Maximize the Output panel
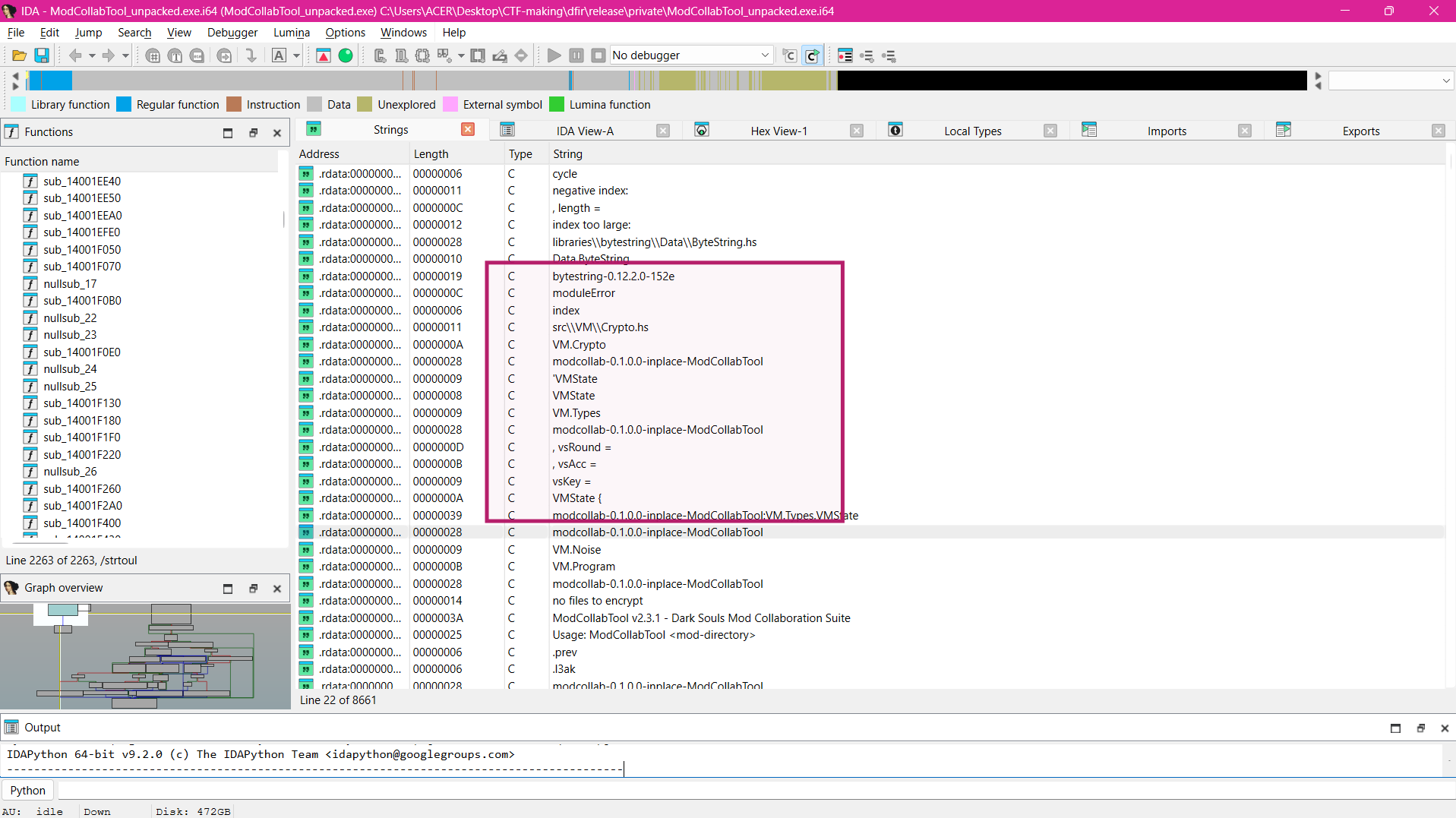The height and width of the screenshot is (818, 1456). click(x=1395, y=728)
